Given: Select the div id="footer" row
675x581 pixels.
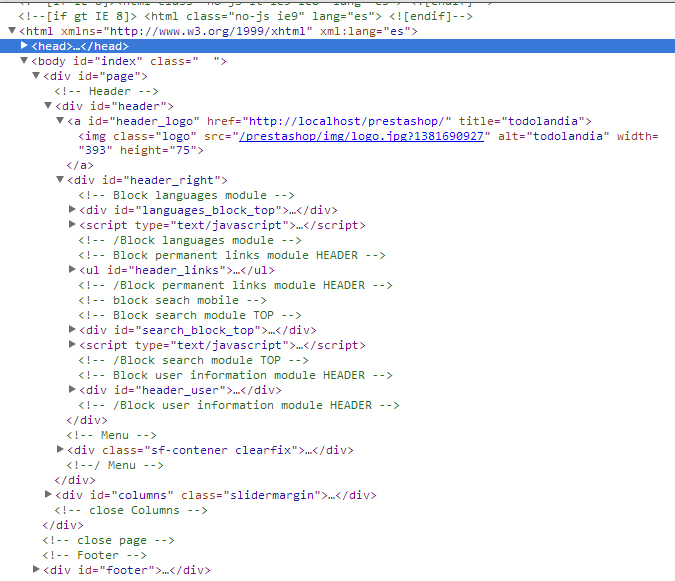Looking at the screenshot, I should point(127,570).
